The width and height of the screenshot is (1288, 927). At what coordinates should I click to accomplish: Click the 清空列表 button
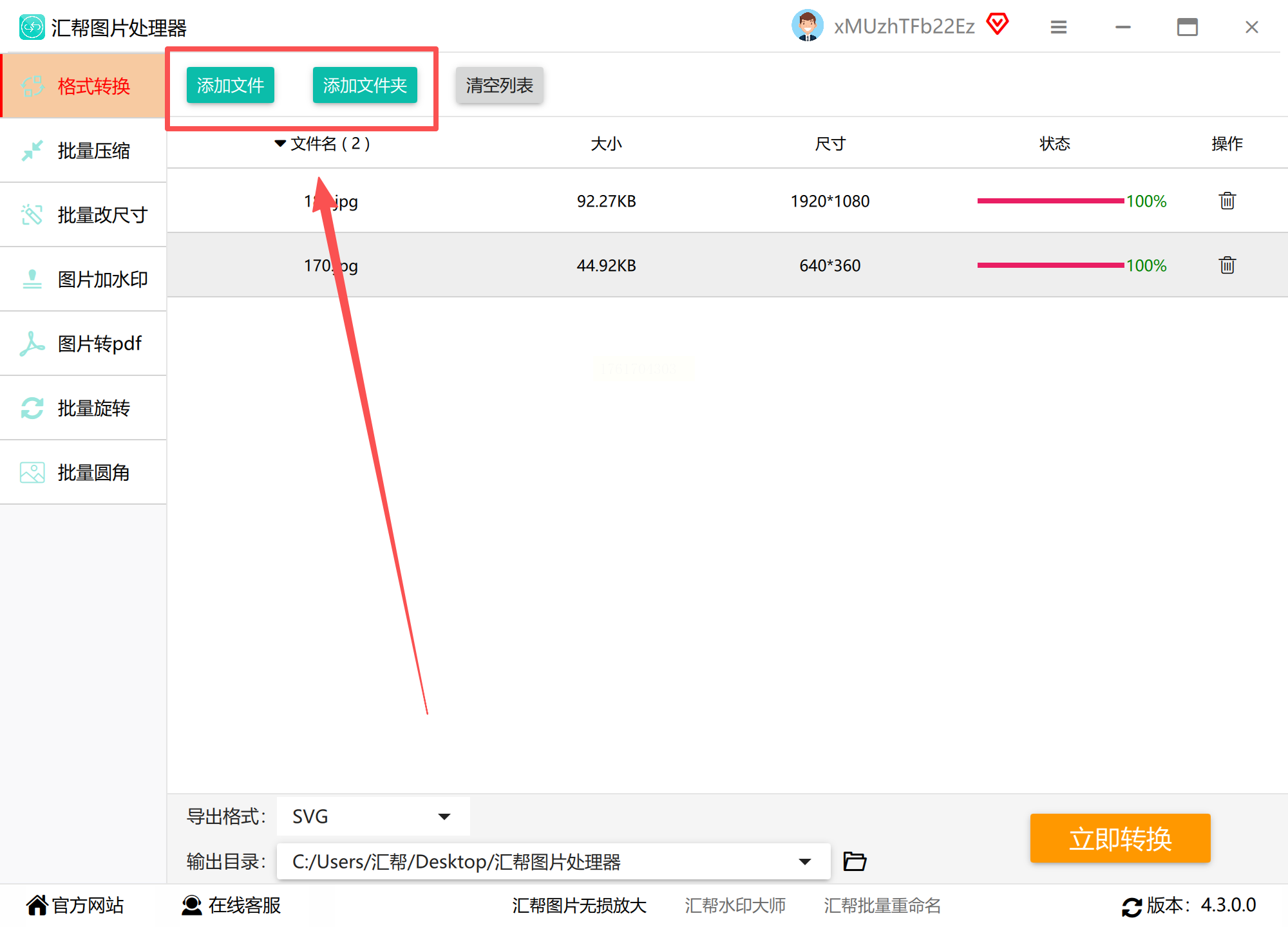click(x=499, y=85)
